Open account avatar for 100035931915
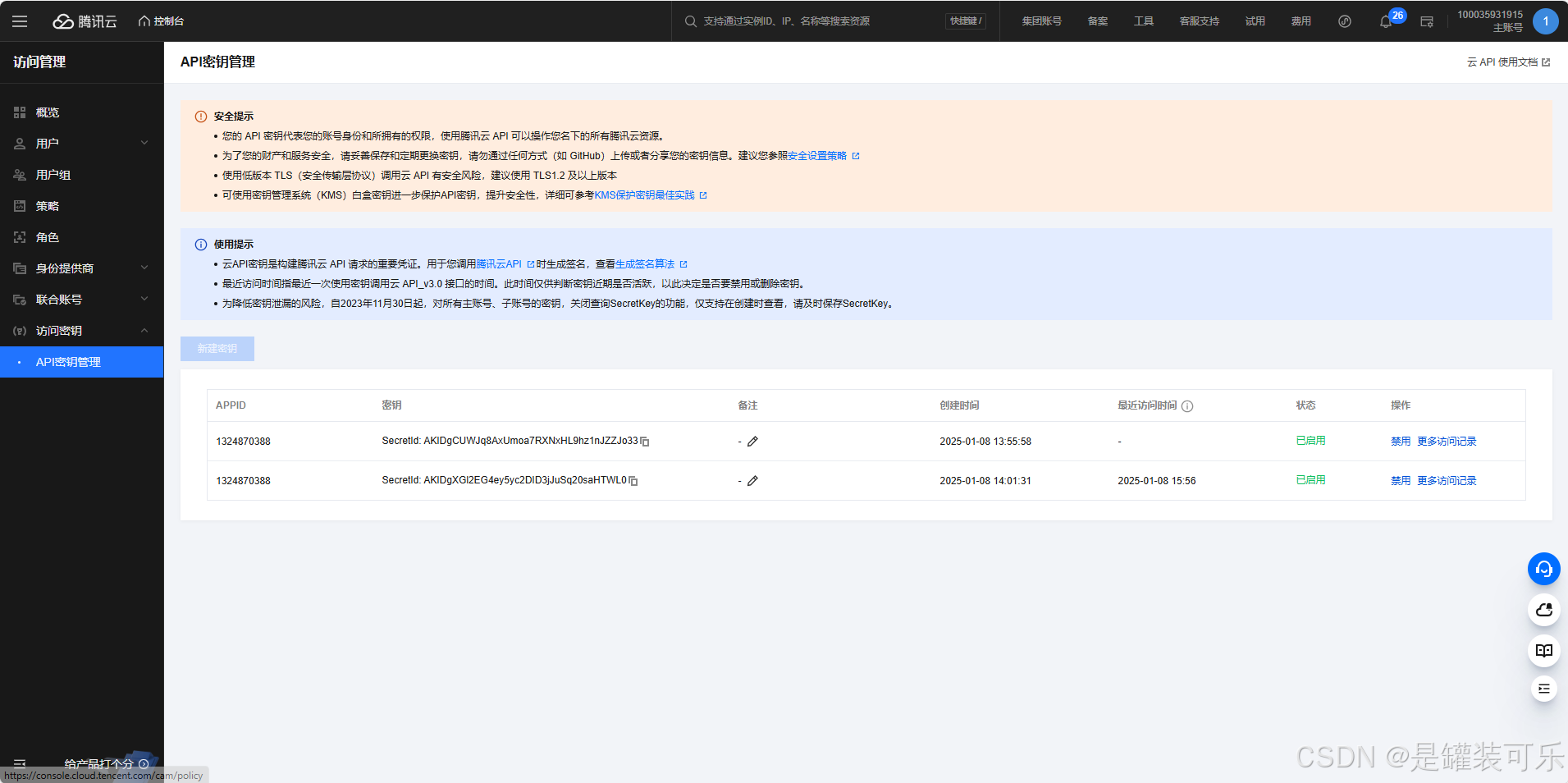 (x=1546, y=21)
